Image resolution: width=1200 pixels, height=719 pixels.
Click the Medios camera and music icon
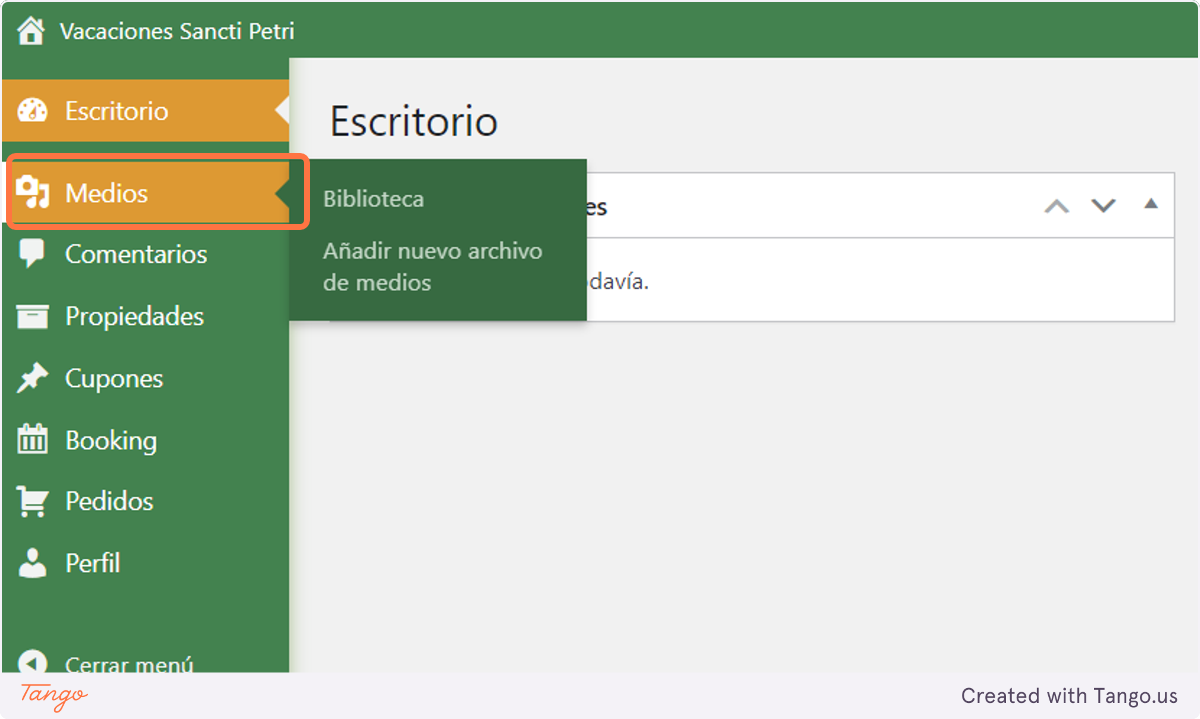33,193
